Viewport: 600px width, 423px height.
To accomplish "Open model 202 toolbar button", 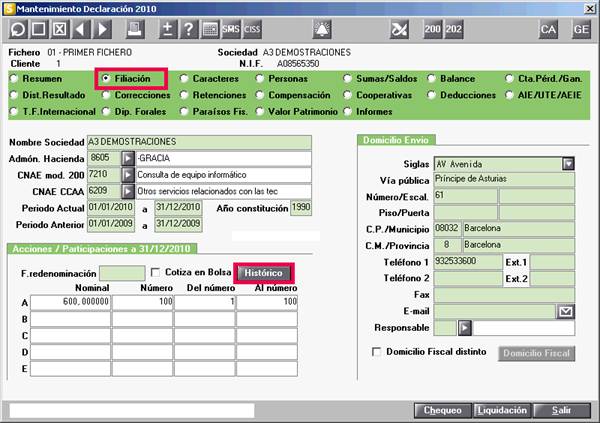I will pos(454,29).
